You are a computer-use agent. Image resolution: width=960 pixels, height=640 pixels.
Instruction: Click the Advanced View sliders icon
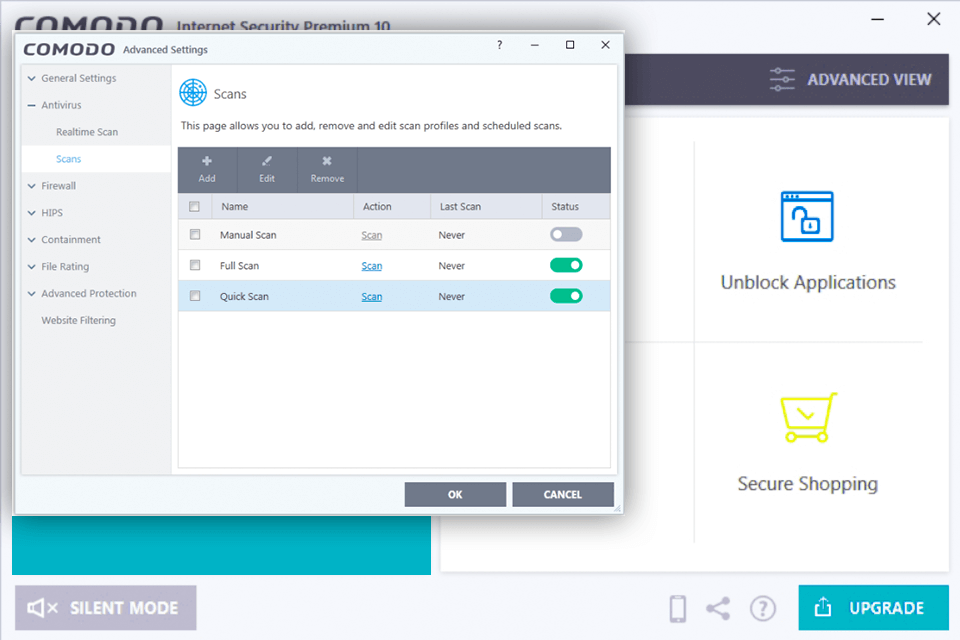(782, 80)
